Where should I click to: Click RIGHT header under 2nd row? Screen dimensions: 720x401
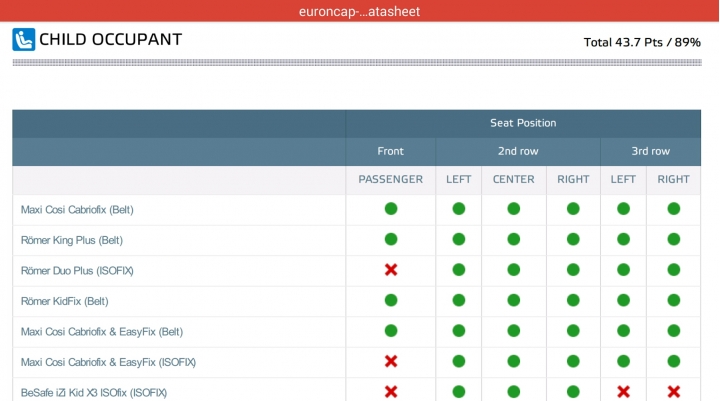(573, 179)
